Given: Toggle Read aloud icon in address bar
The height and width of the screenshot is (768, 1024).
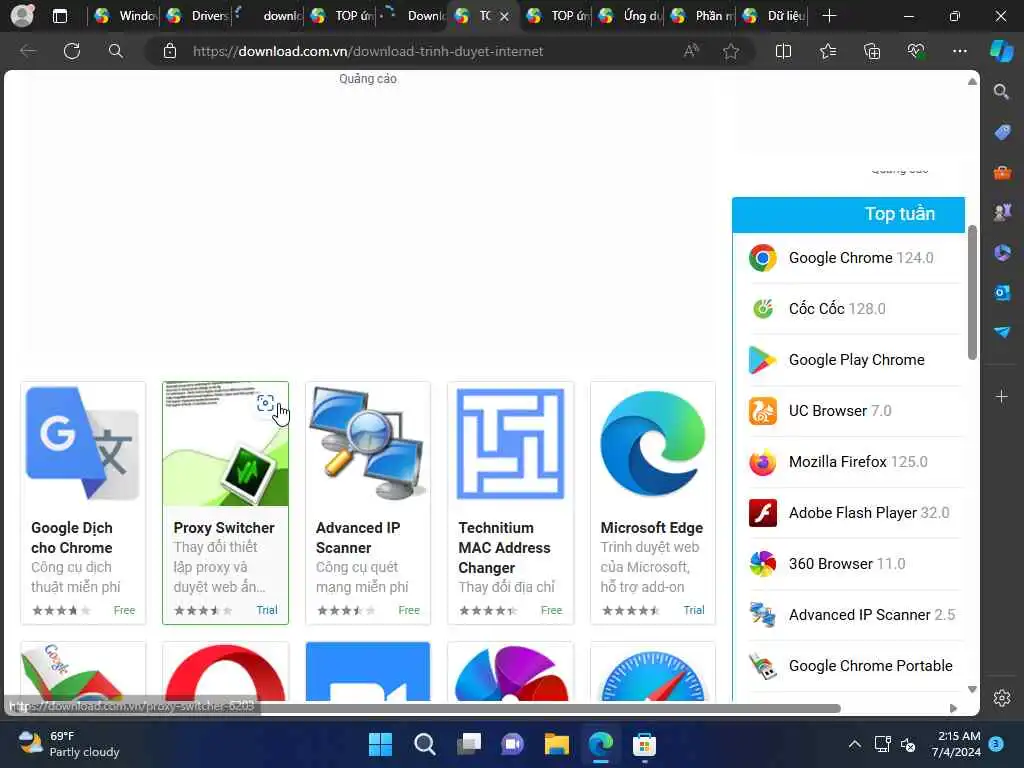Looking at the screenshot, I should (x=691, y=51).
